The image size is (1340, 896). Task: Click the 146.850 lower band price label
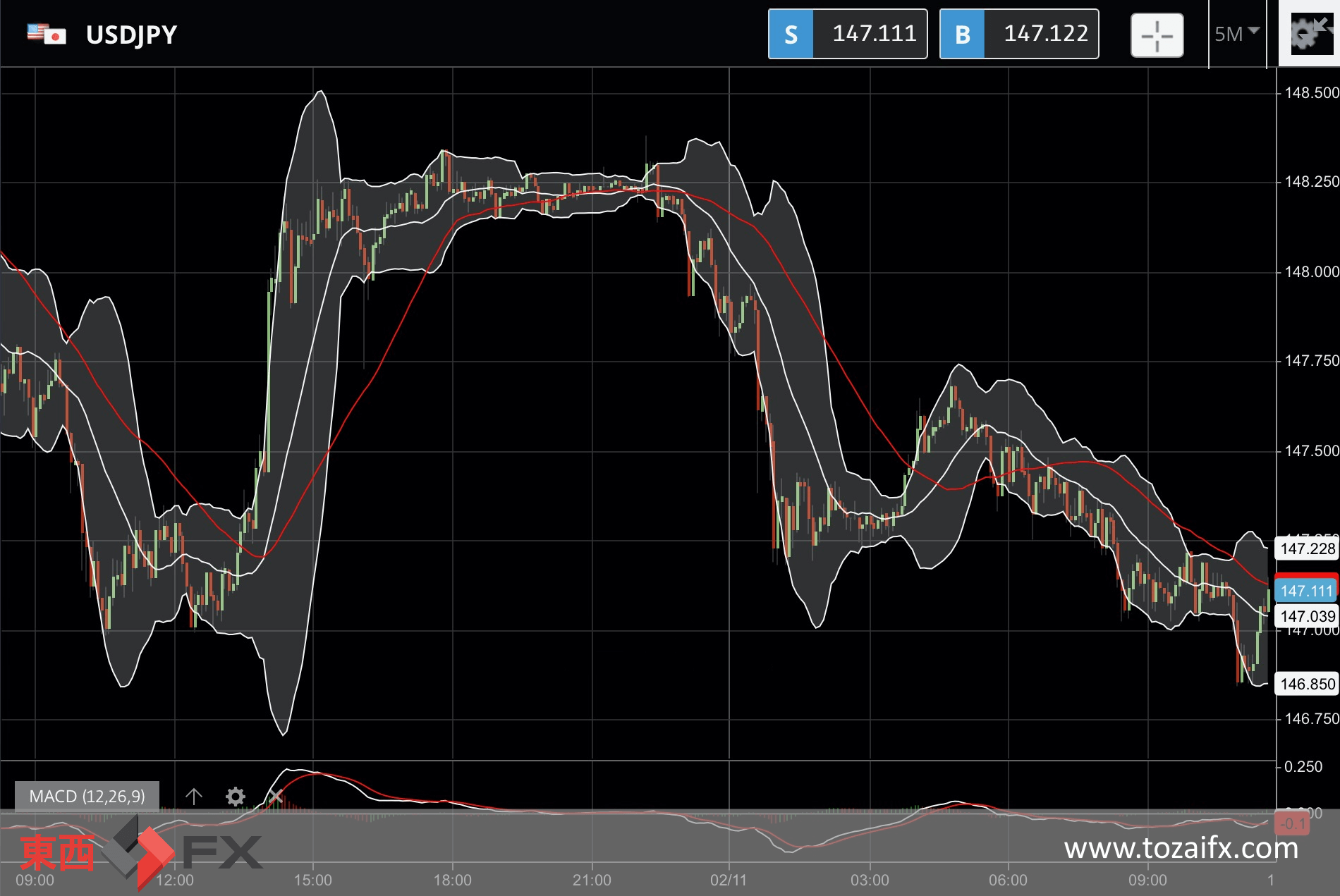[1307, 684]
